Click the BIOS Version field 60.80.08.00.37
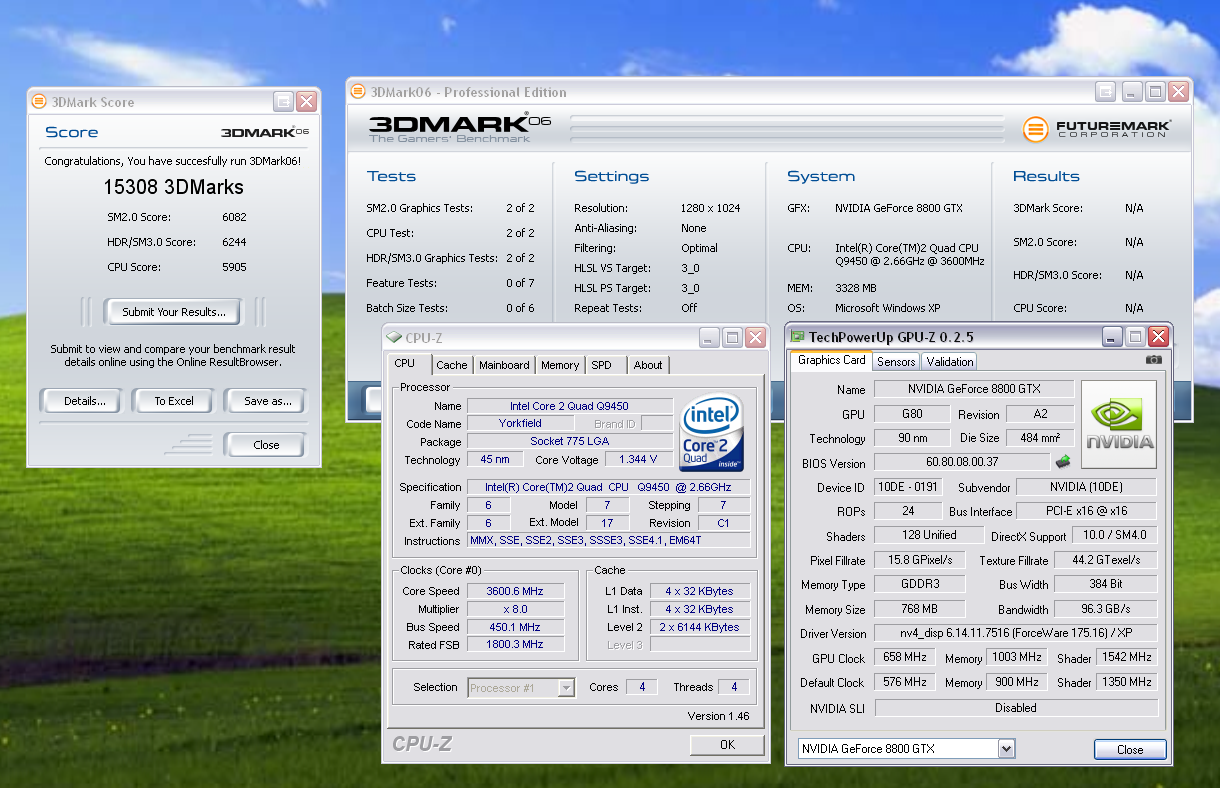Screen dimensions: 1220x788 (962, 462)
